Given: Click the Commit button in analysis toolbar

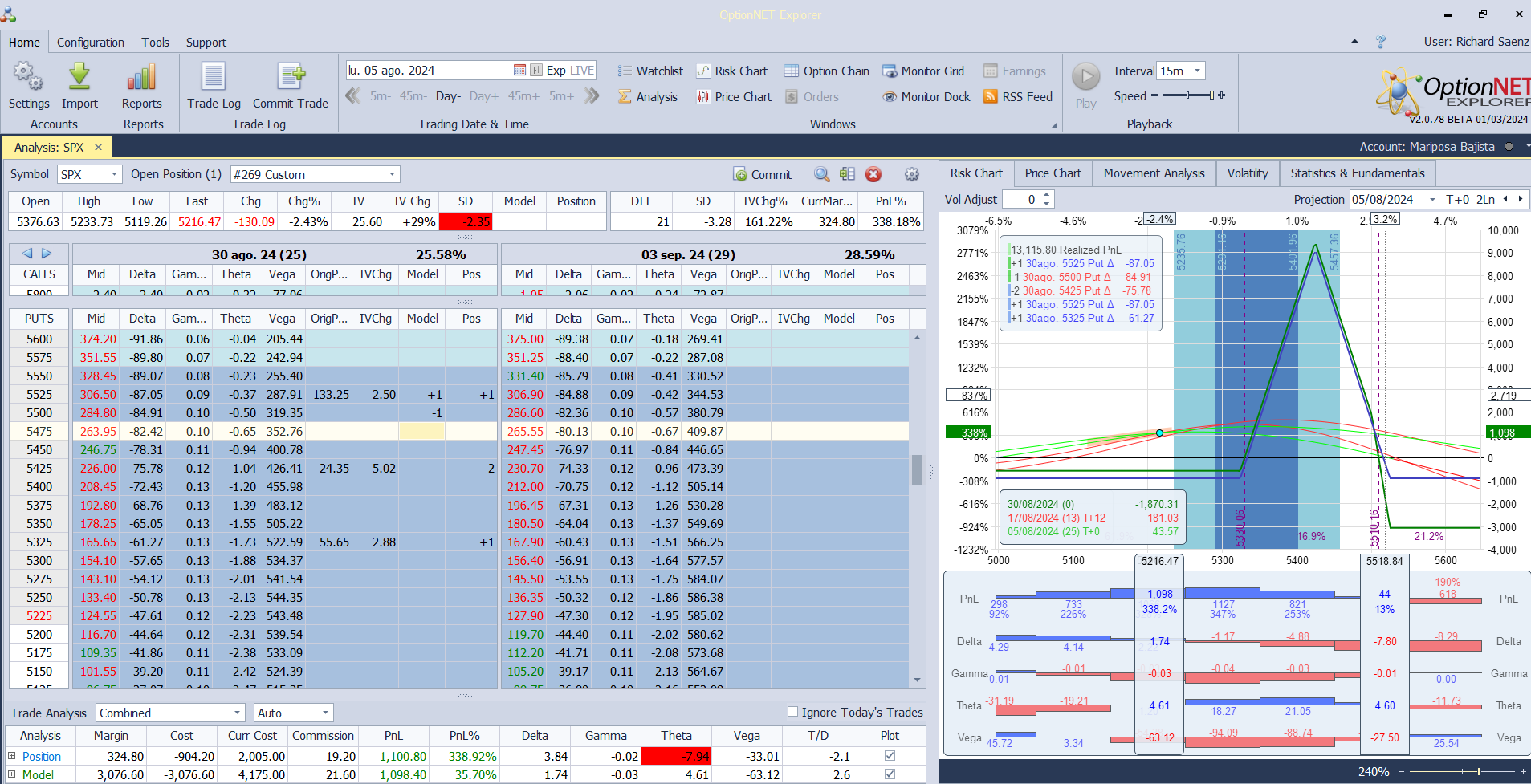Looking at the screenshot, I should coord(763,174).
